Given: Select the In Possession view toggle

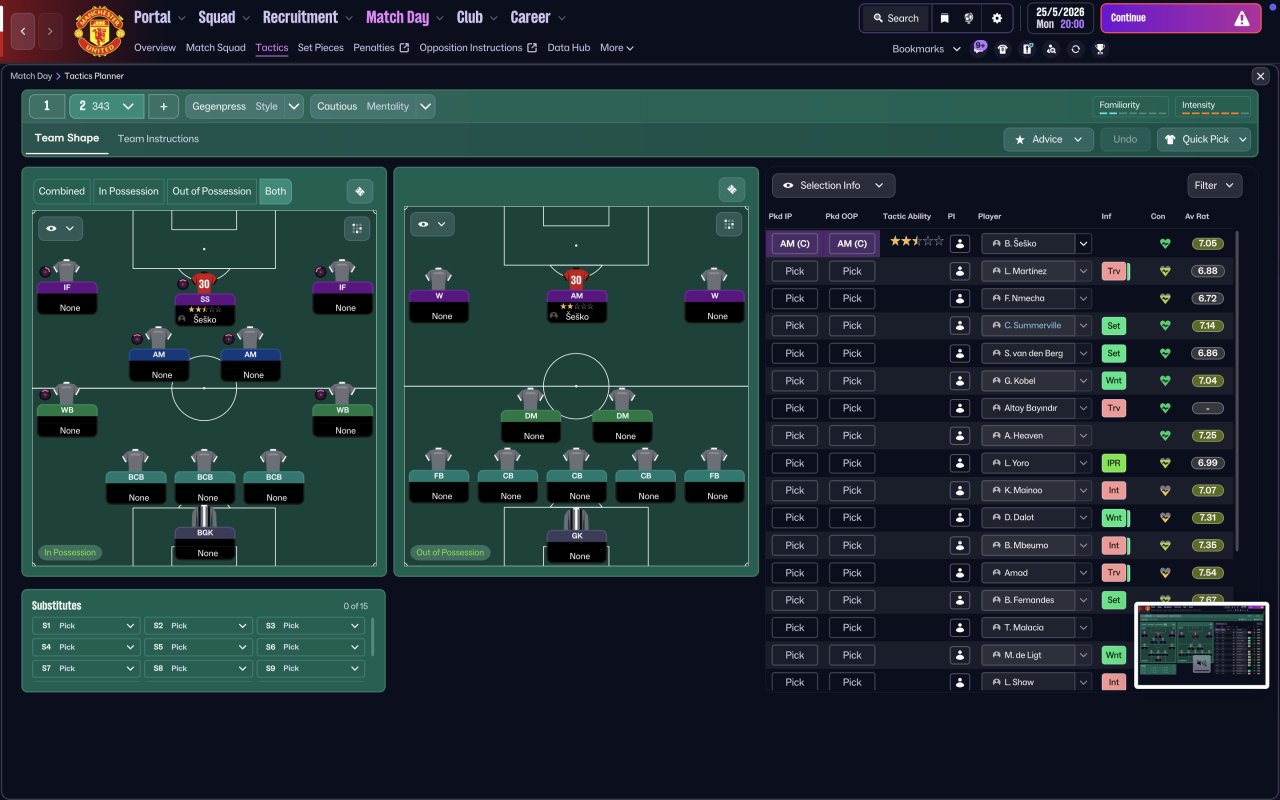Looking at the screenshot, I should [x=128, y=191].
